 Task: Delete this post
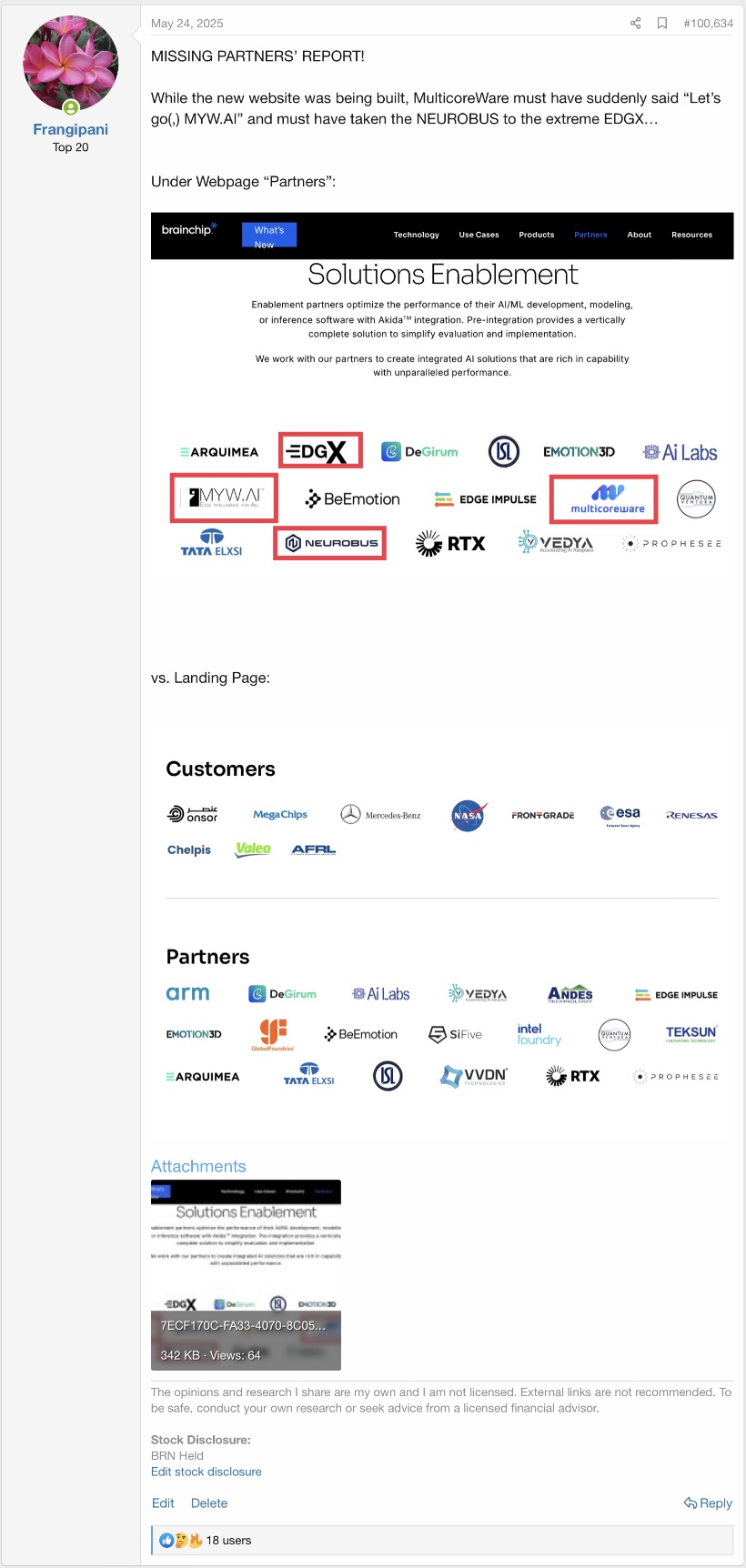[x=209, y=1503]
